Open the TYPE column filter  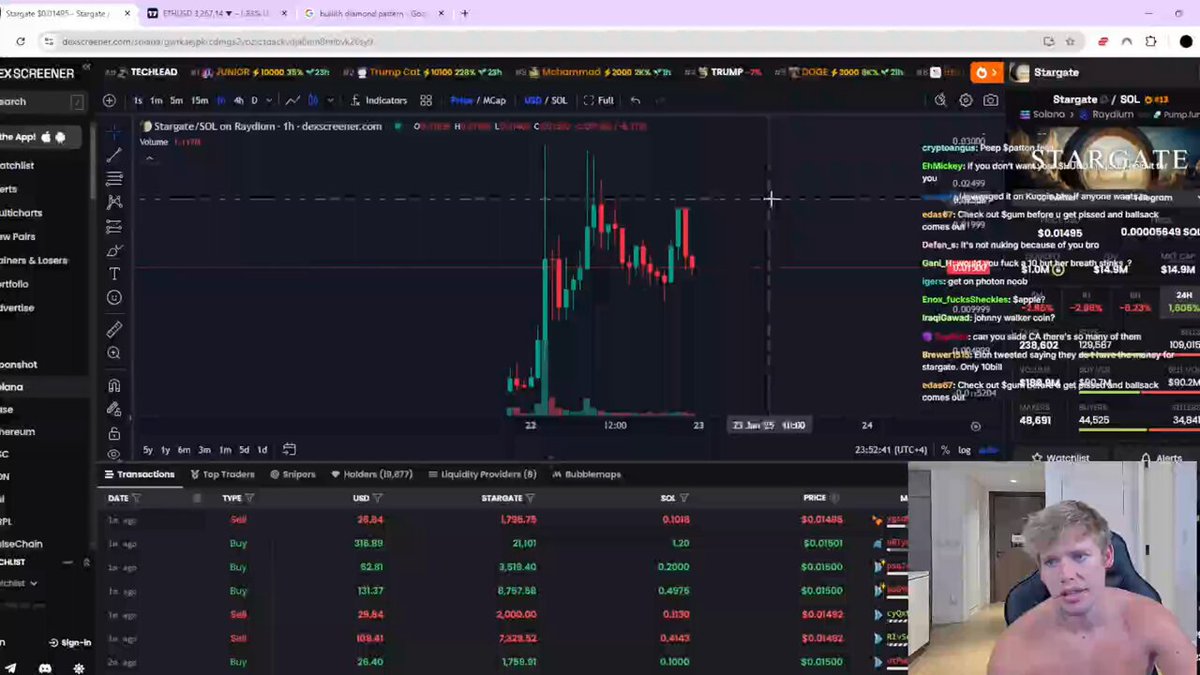point(249,498)
